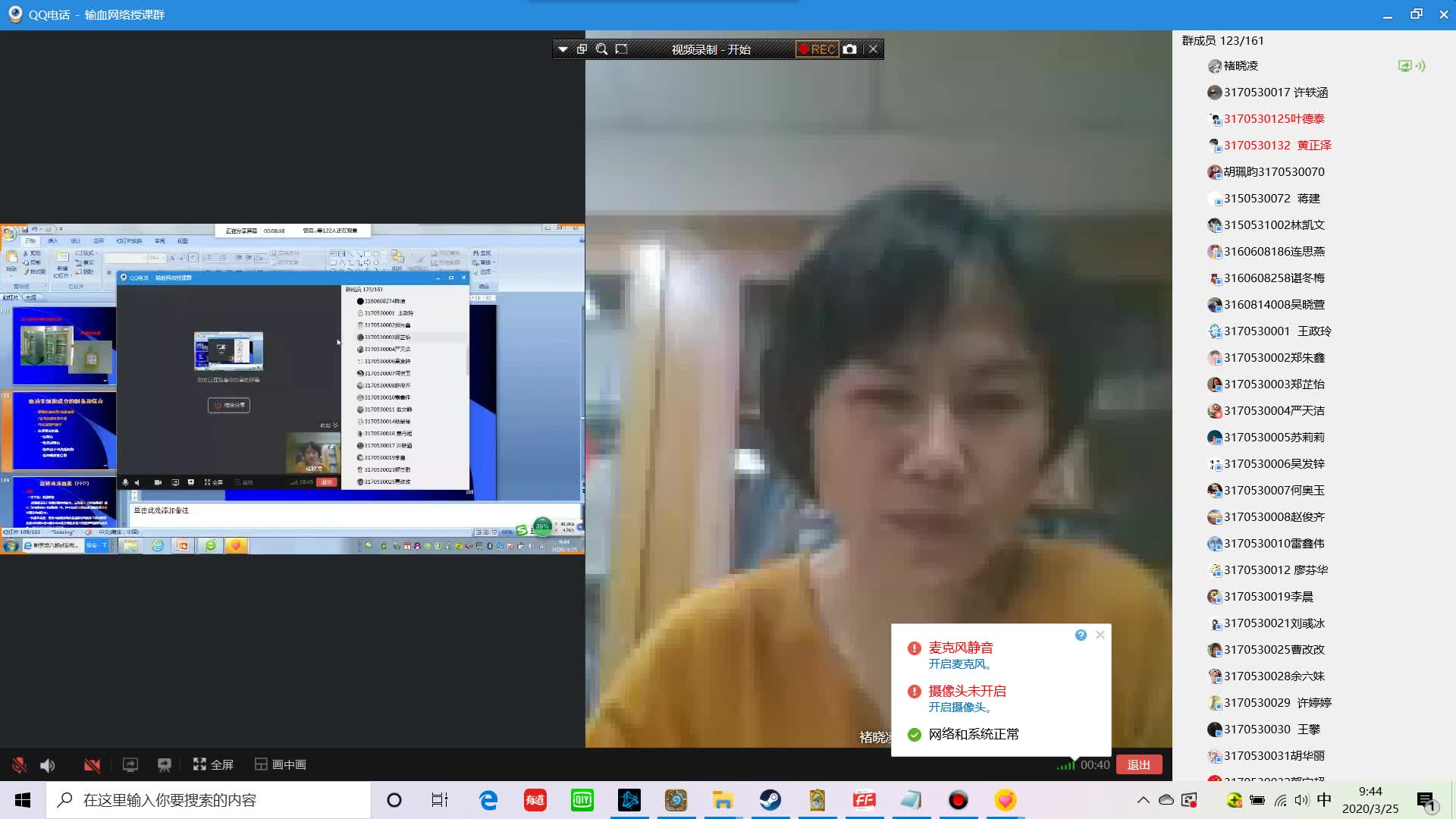Click the Windows taskbar search box
The width and height of the screenshot is (1456, 819).
pos(209,800)
